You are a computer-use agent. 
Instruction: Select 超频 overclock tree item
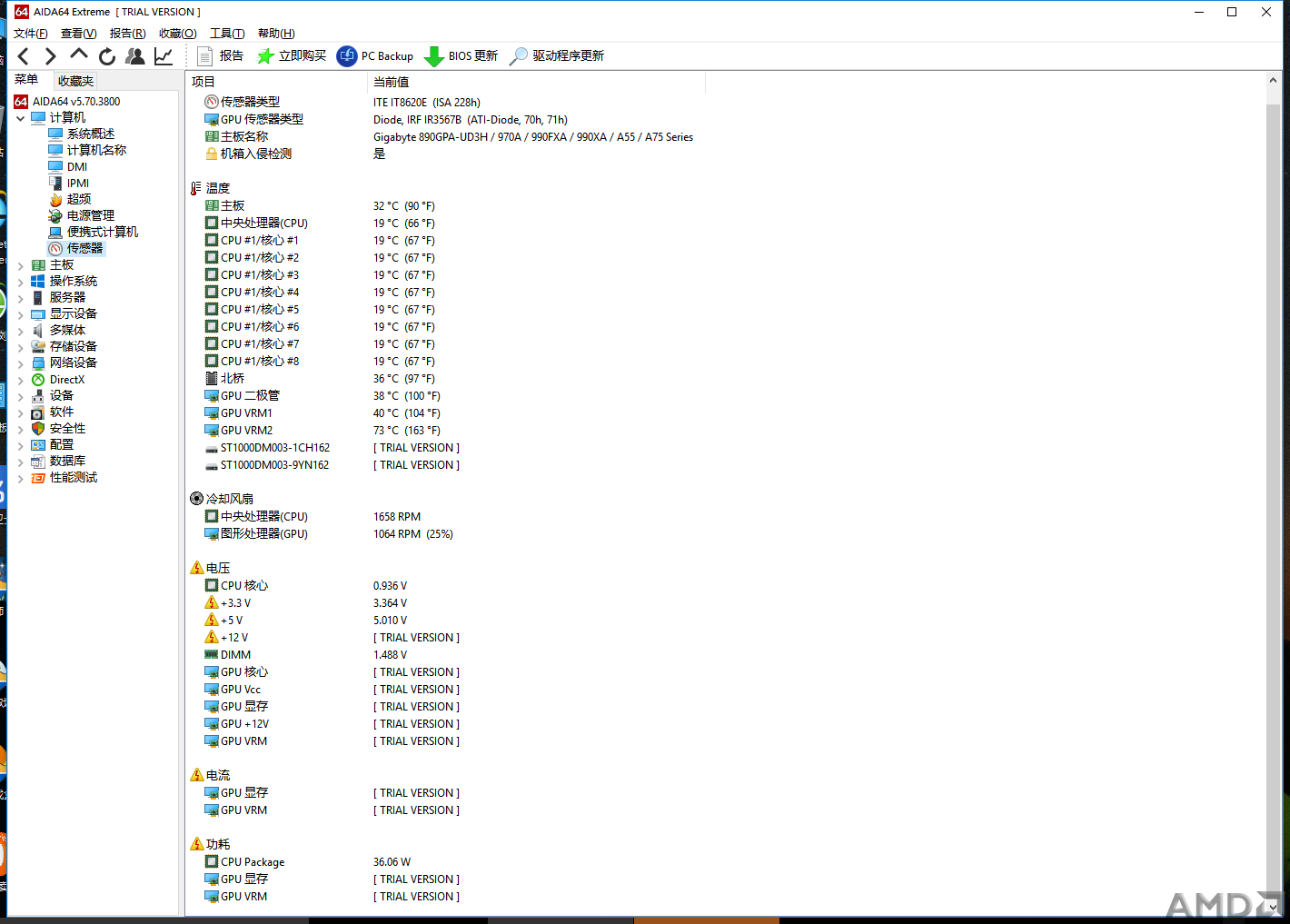tap(78, 200)
